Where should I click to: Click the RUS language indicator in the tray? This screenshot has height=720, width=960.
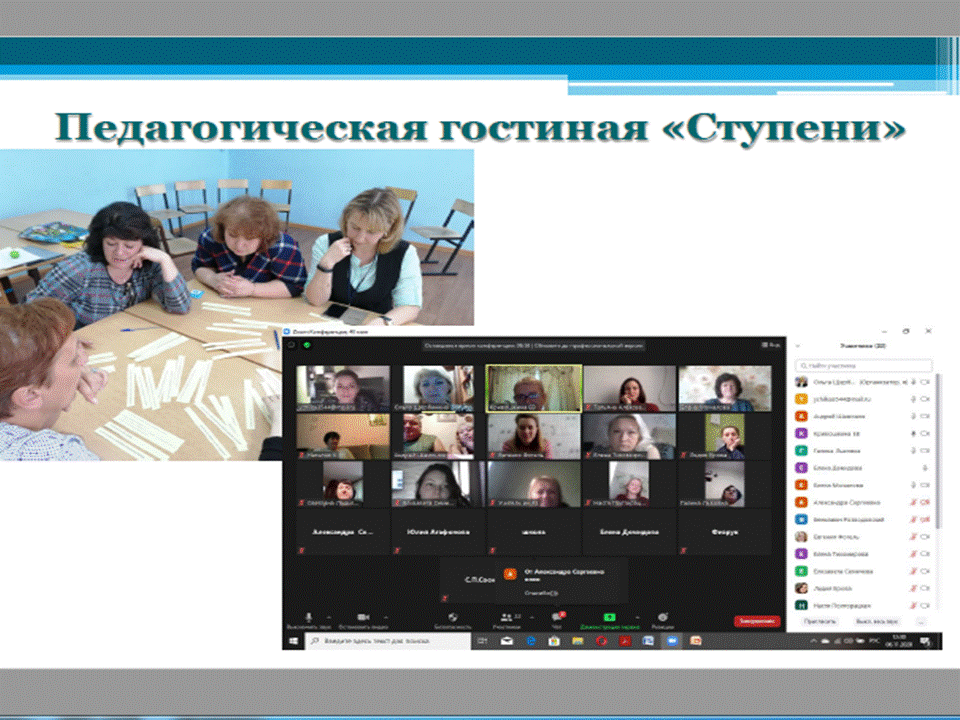(x=874, y=641)
